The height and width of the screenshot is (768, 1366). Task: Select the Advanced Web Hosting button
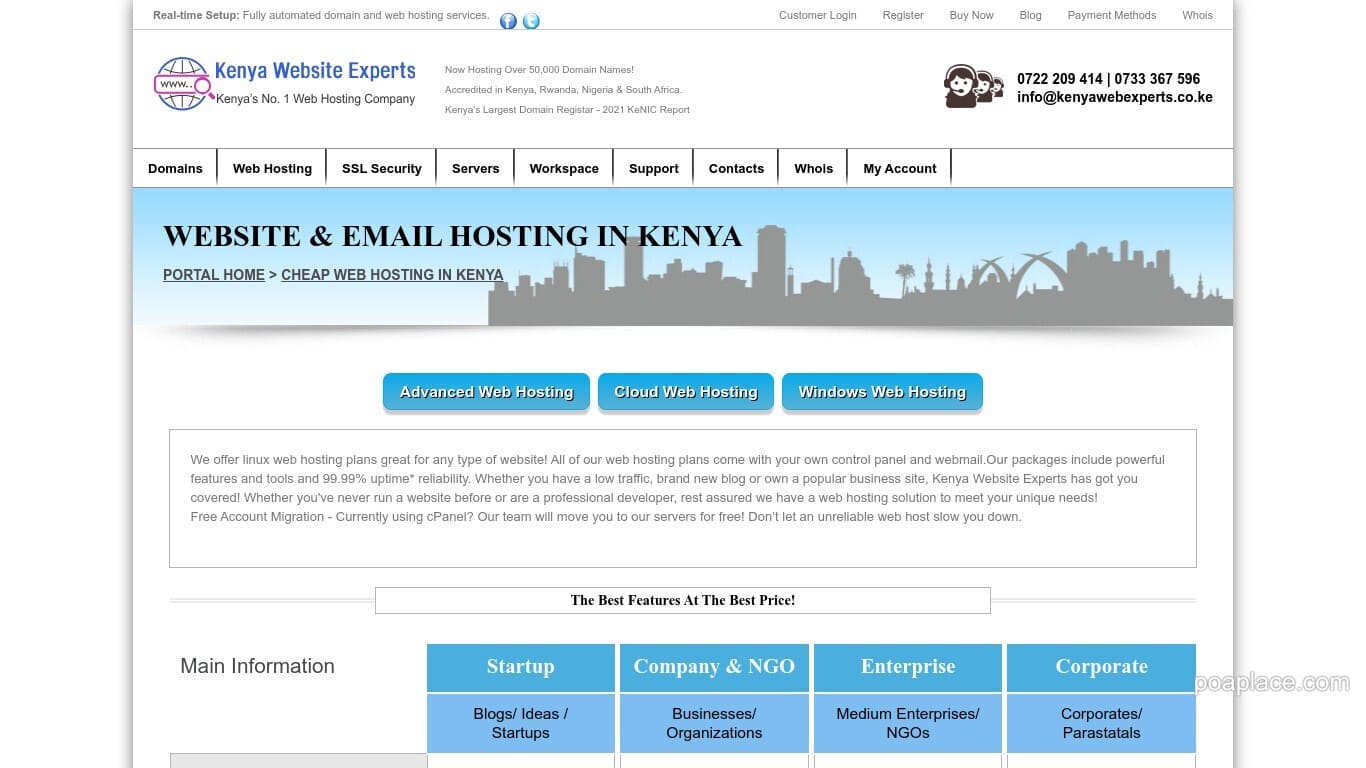tap(486, 391)
